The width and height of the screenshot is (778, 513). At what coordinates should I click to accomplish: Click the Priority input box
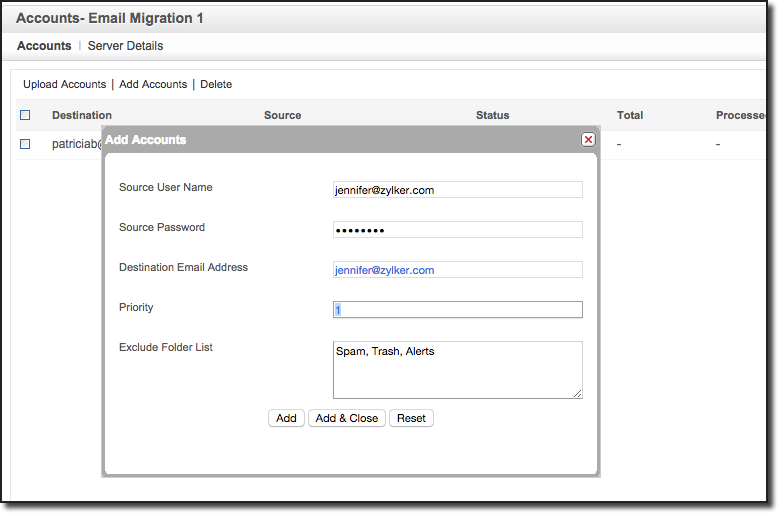457,310
